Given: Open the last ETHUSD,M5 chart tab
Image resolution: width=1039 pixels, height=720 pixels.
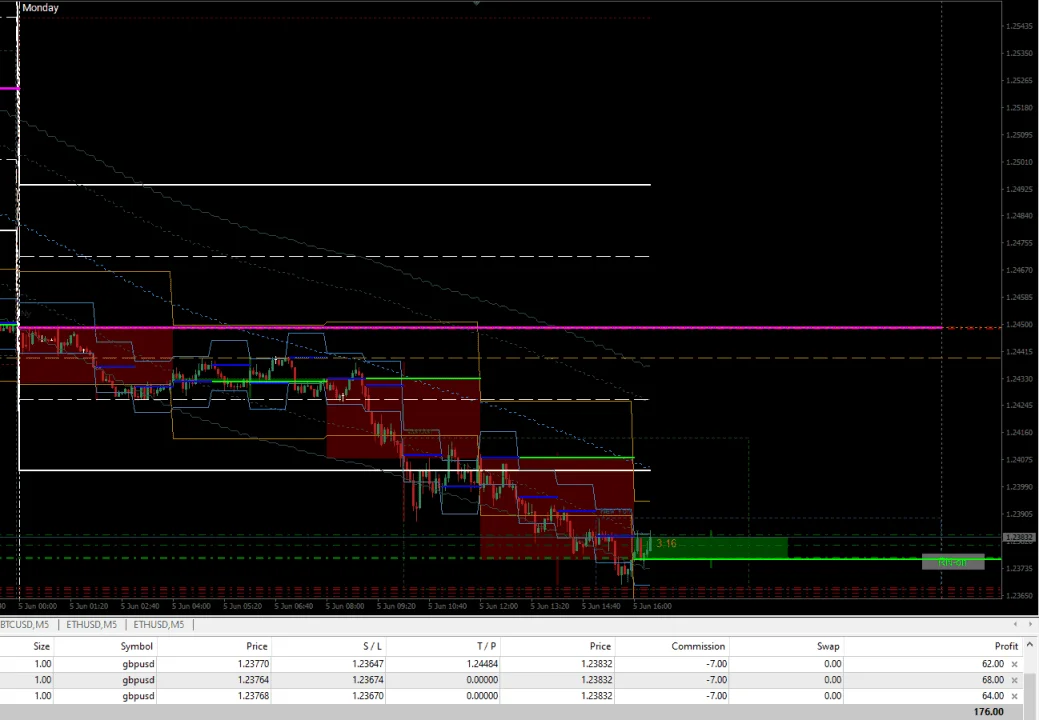Looking at the screenshot, I should [159, 624].
